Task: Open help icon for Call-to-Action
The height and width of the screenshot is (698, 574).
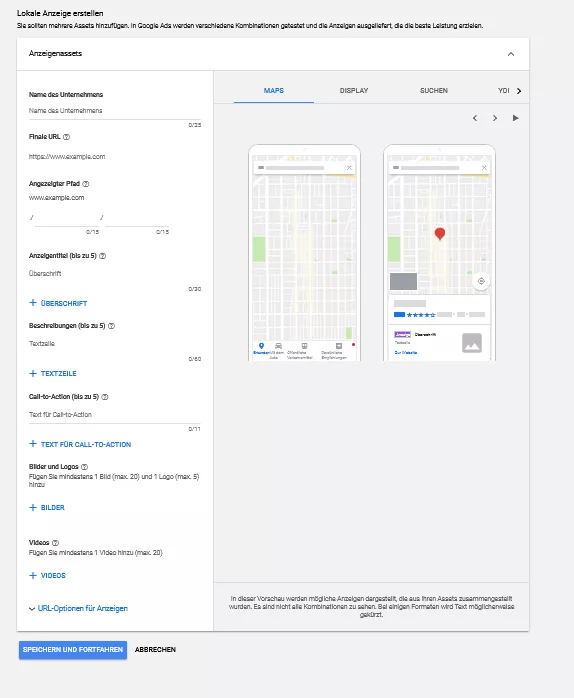Action: pyautogui.click(x=105, y=397)
